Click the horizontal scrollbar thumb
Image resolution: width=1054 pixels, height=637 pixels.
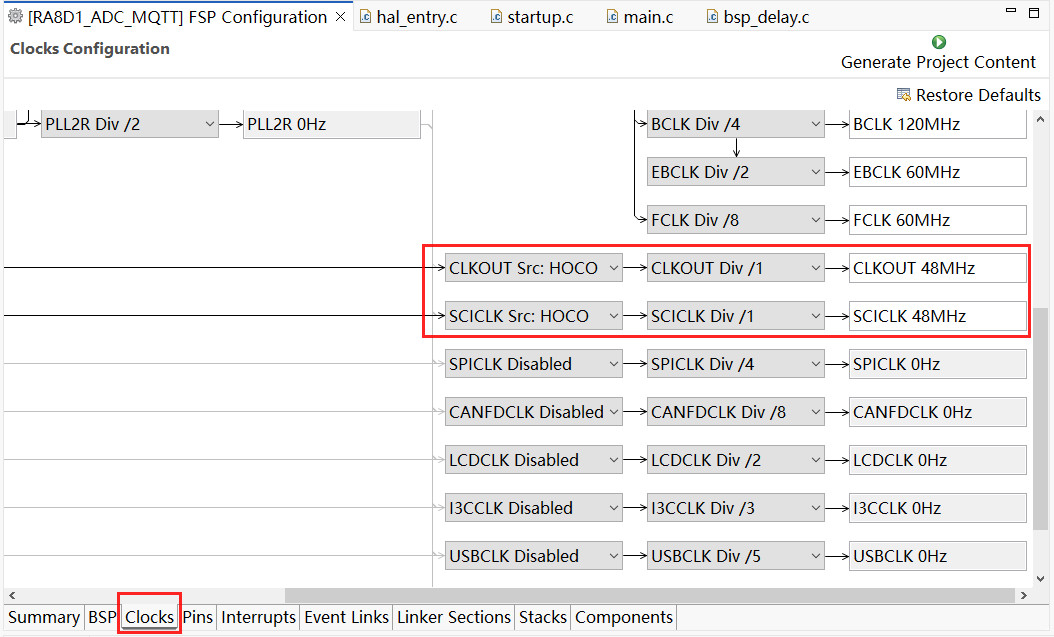pyautogui.click(x=649, y=595)
